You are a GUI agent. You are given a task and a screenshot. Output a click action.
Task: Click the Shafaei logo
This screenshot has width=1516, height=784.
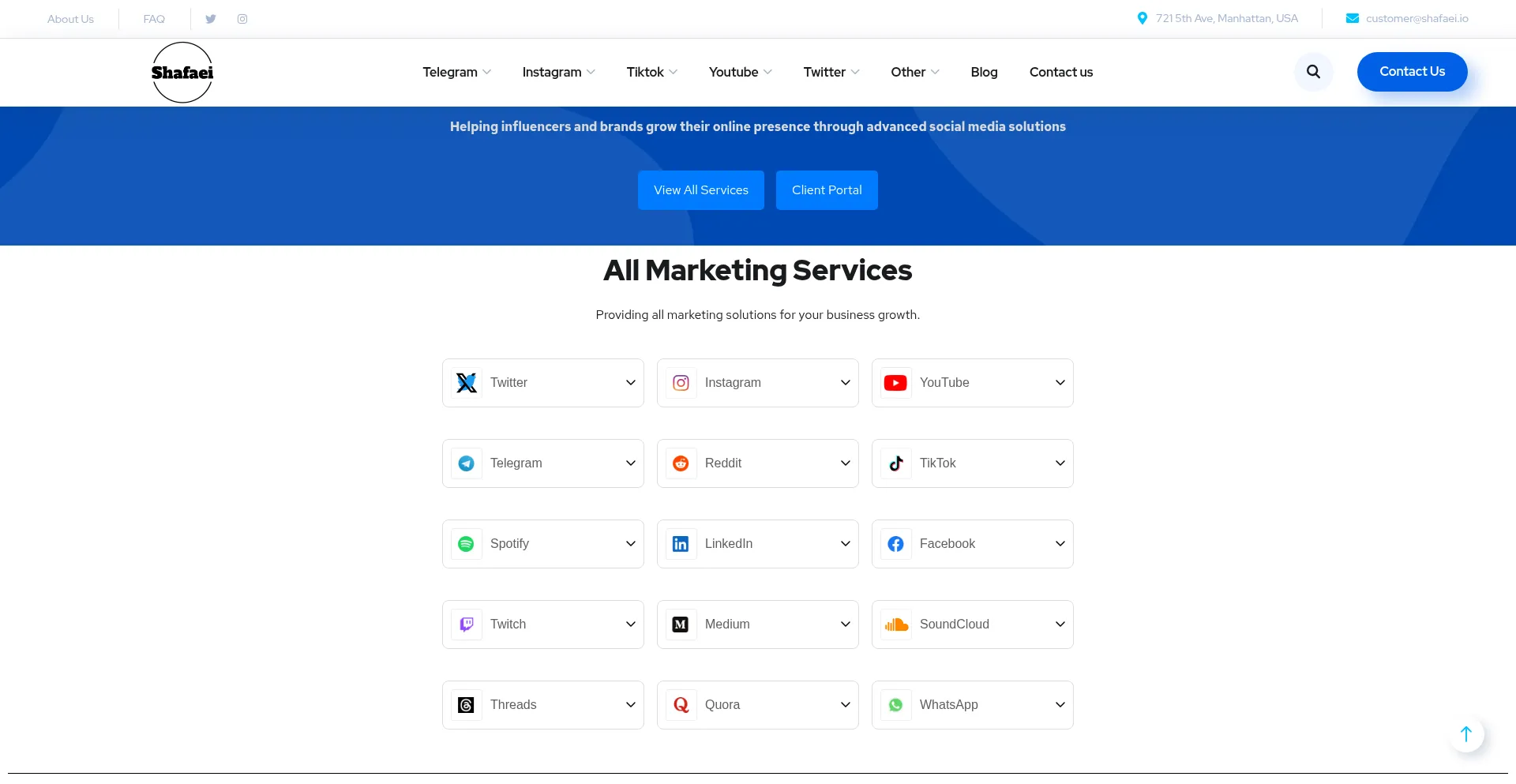[182, 73]
